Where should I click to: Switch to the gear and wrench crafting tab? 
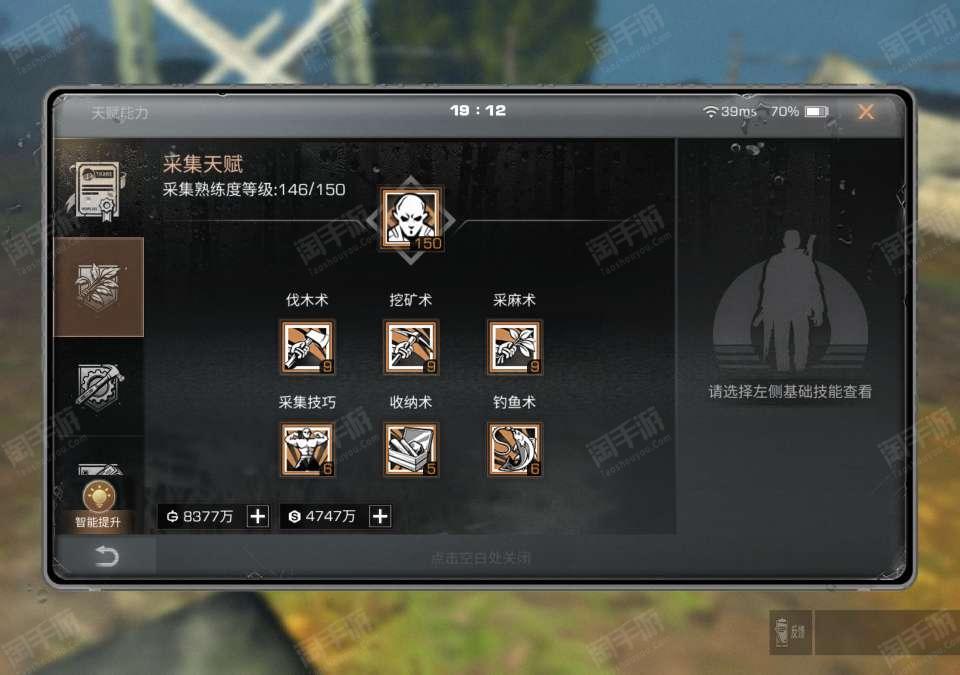[x=99, y=386]
